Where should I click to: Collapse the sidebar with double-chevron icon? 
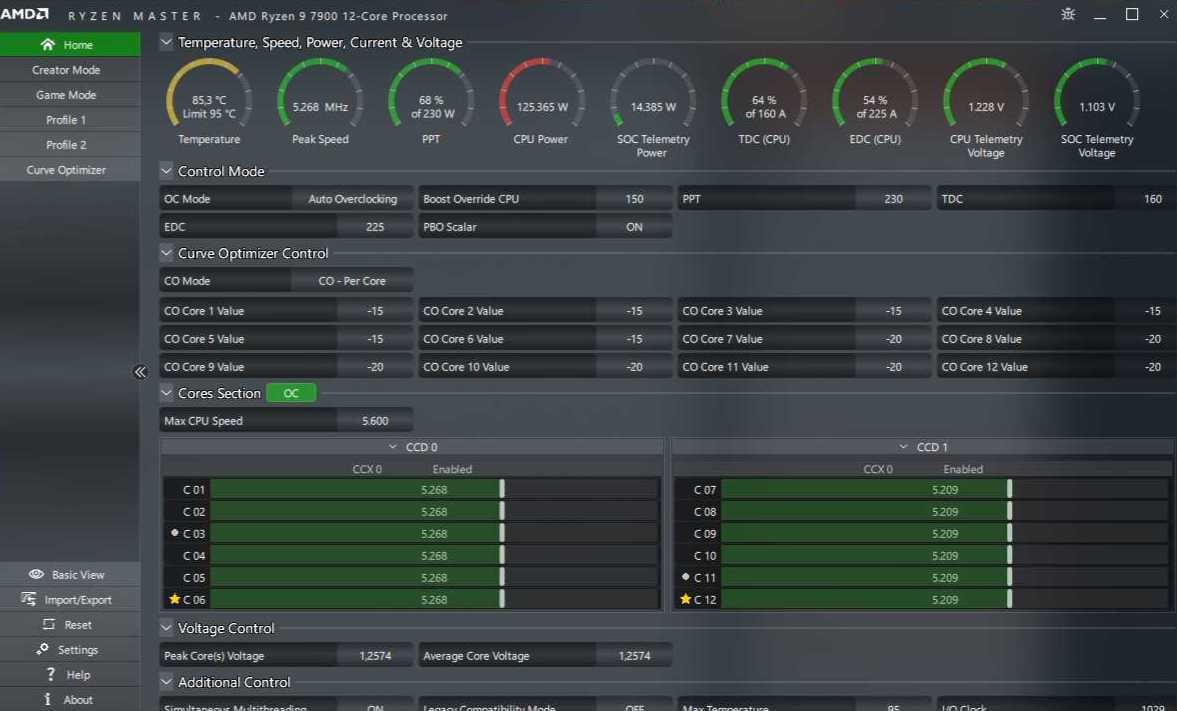tap(140, 372)
